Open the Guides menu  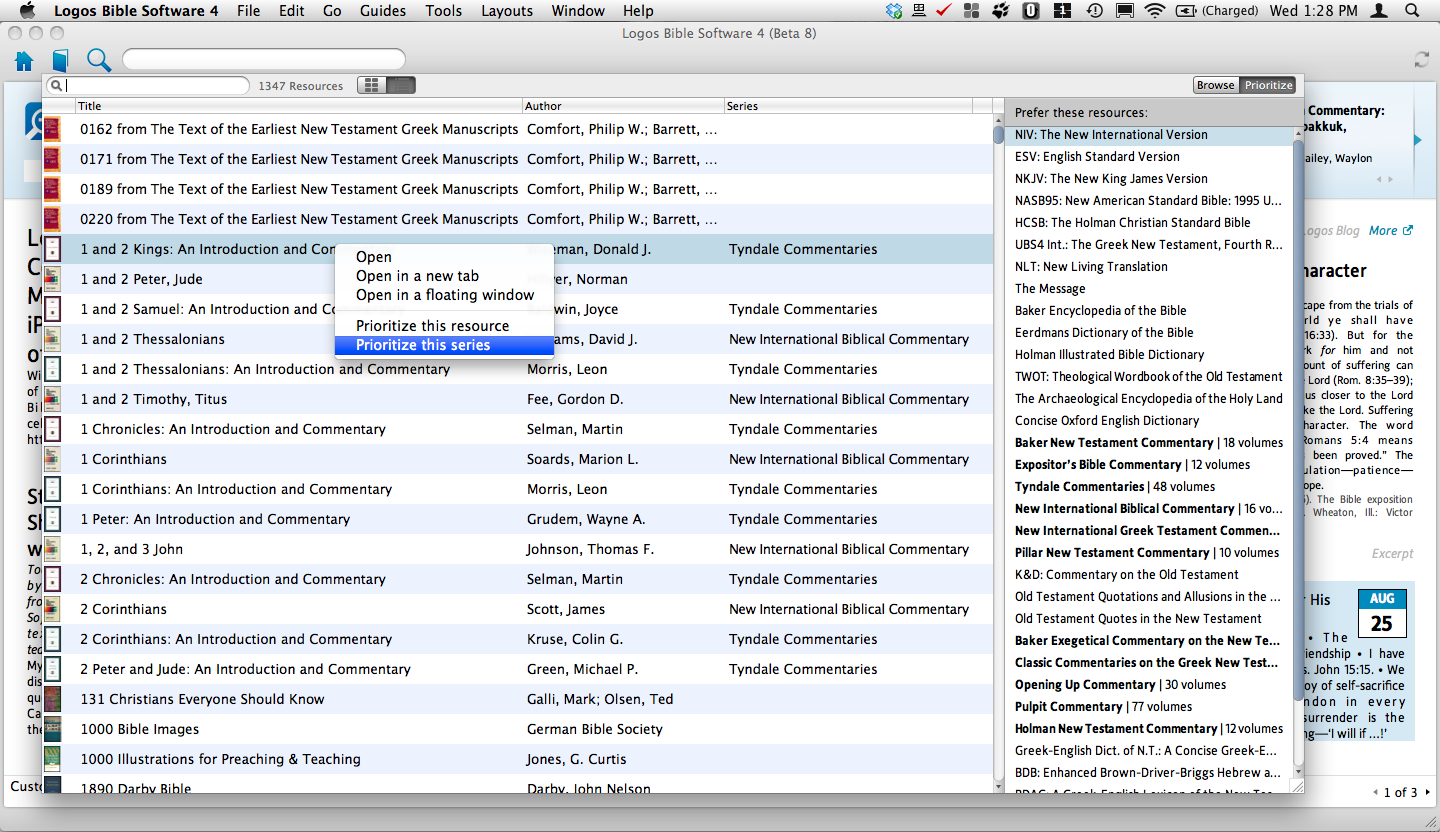pos(382,11)
